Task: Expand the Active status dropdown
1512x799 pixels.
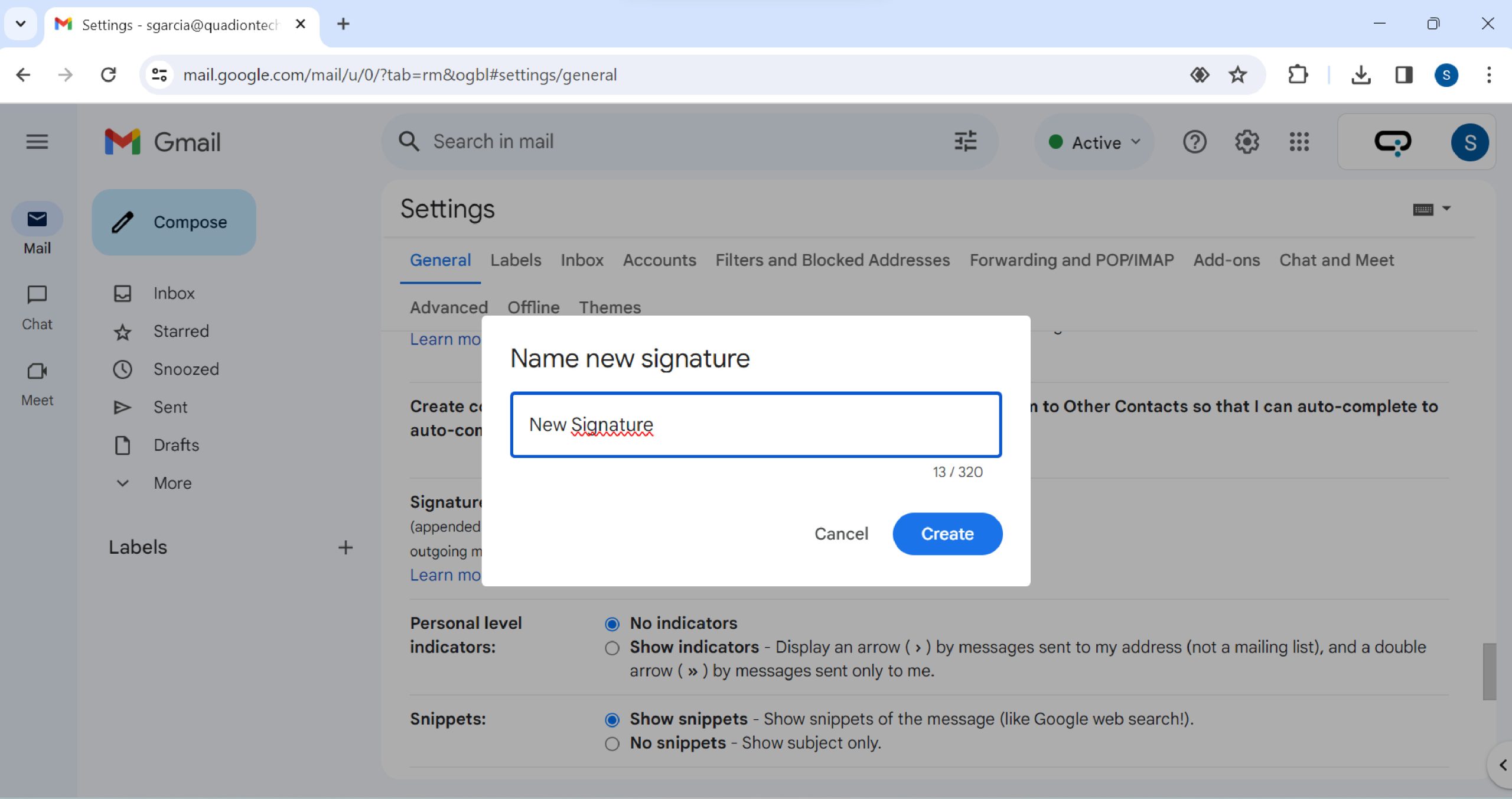Action: coord(1094,142)
